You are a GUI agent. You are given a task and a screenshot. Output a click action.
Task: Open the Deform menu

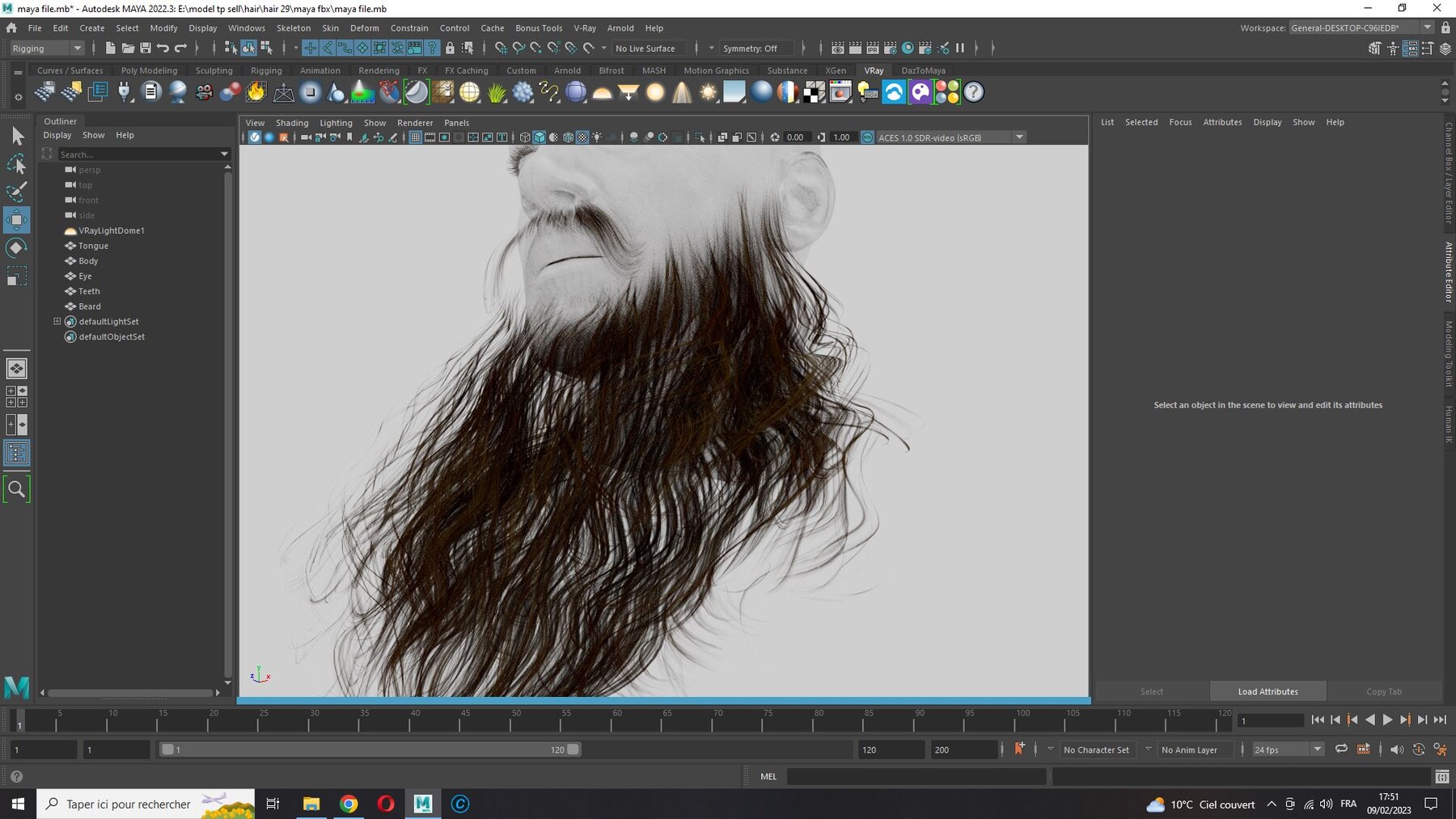(364, 27)
